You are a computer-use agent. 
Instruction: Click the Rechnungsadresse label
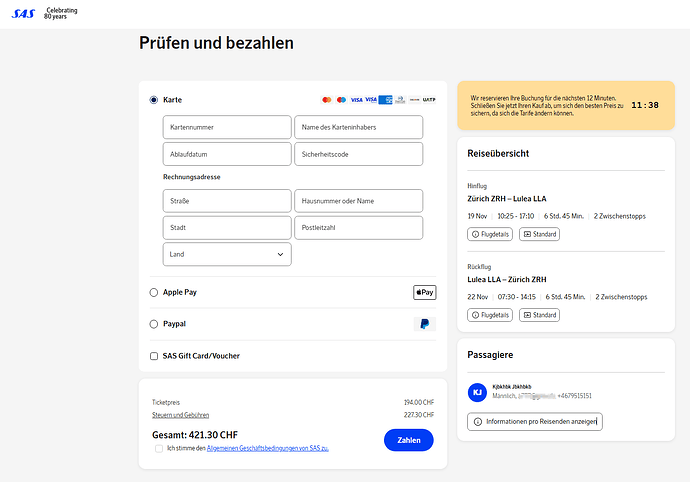click(x=192, y=177)
